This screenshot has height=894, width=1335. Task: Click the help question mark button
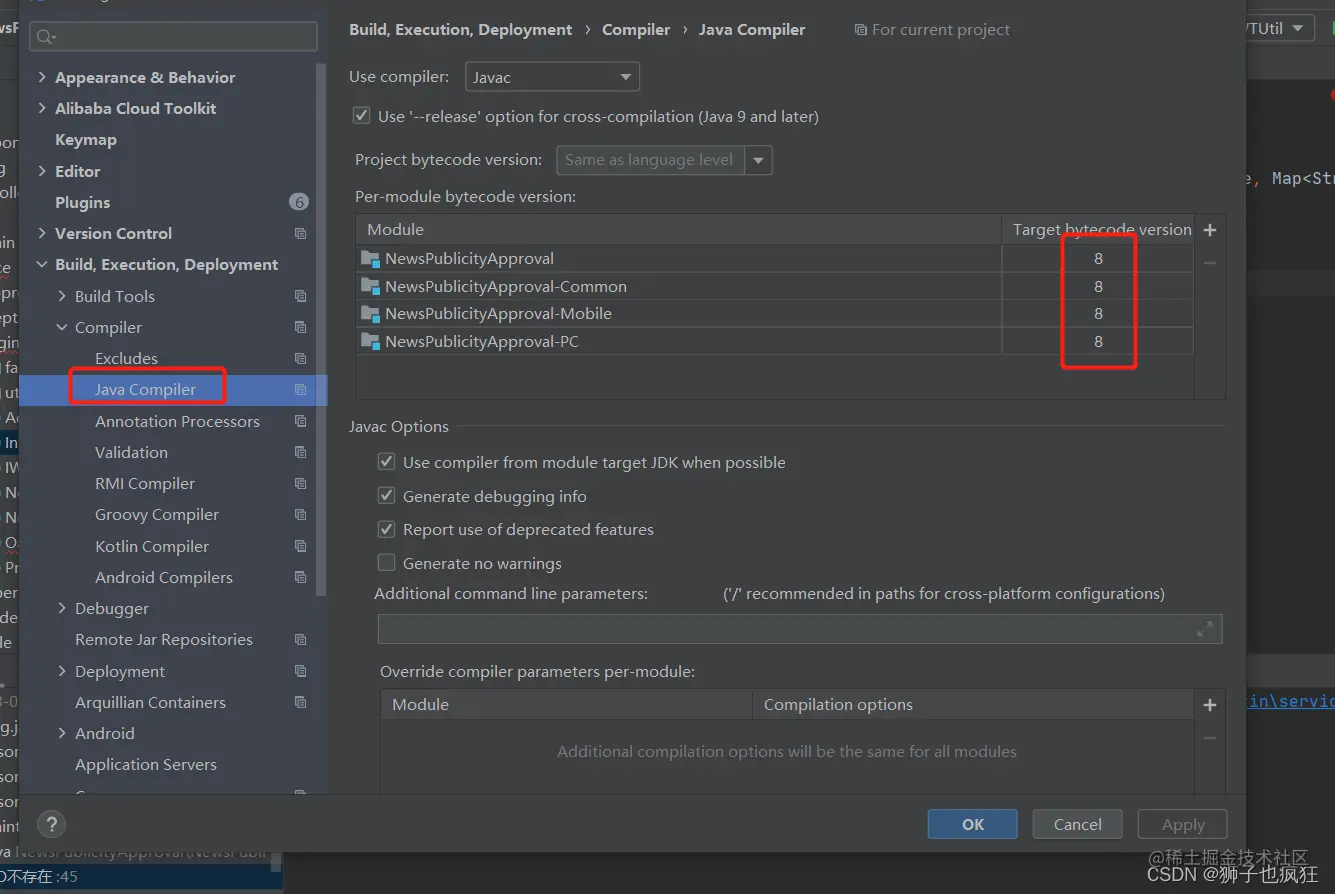51,825
